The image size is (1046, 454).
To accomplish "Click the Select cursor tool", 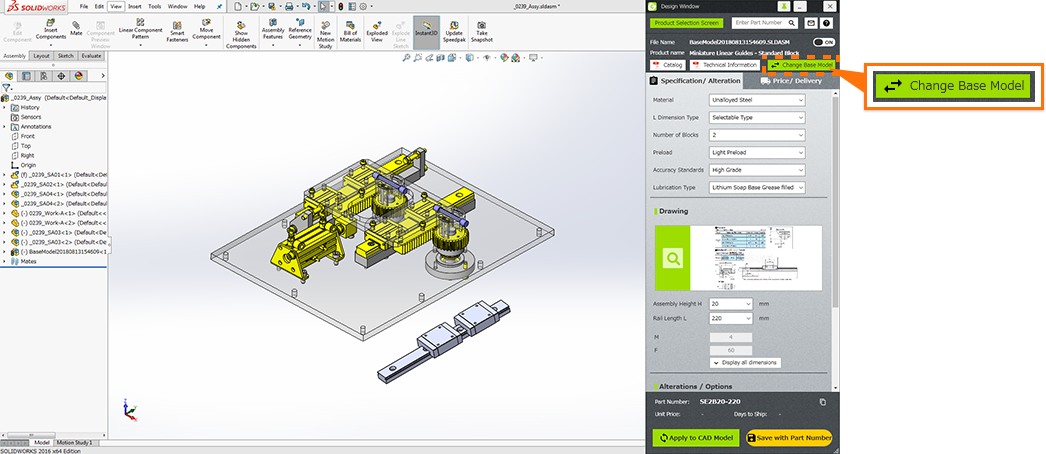I will (x=322, y=6).
